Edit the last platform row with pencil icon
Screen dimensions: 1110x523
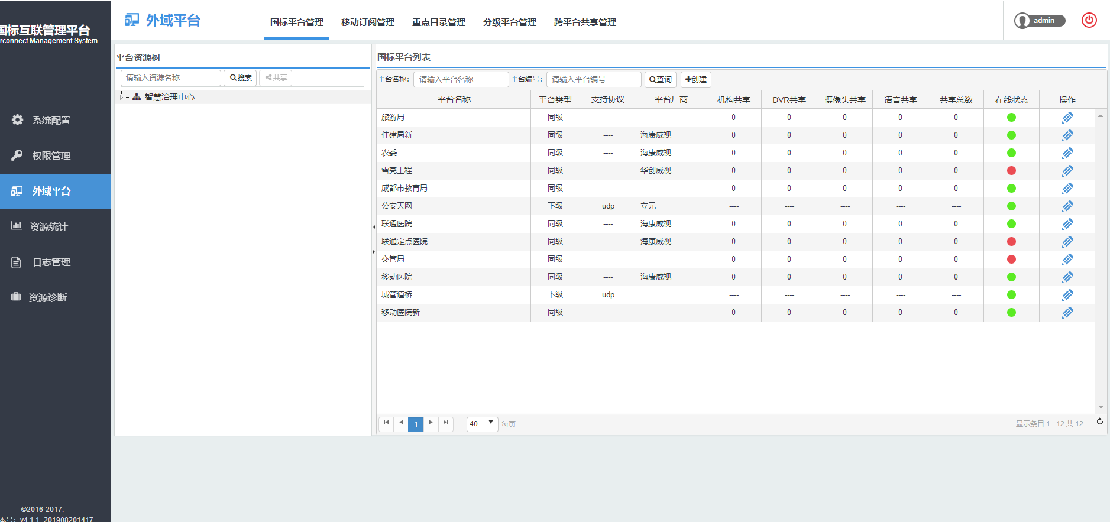click(x=1068, y=312)
